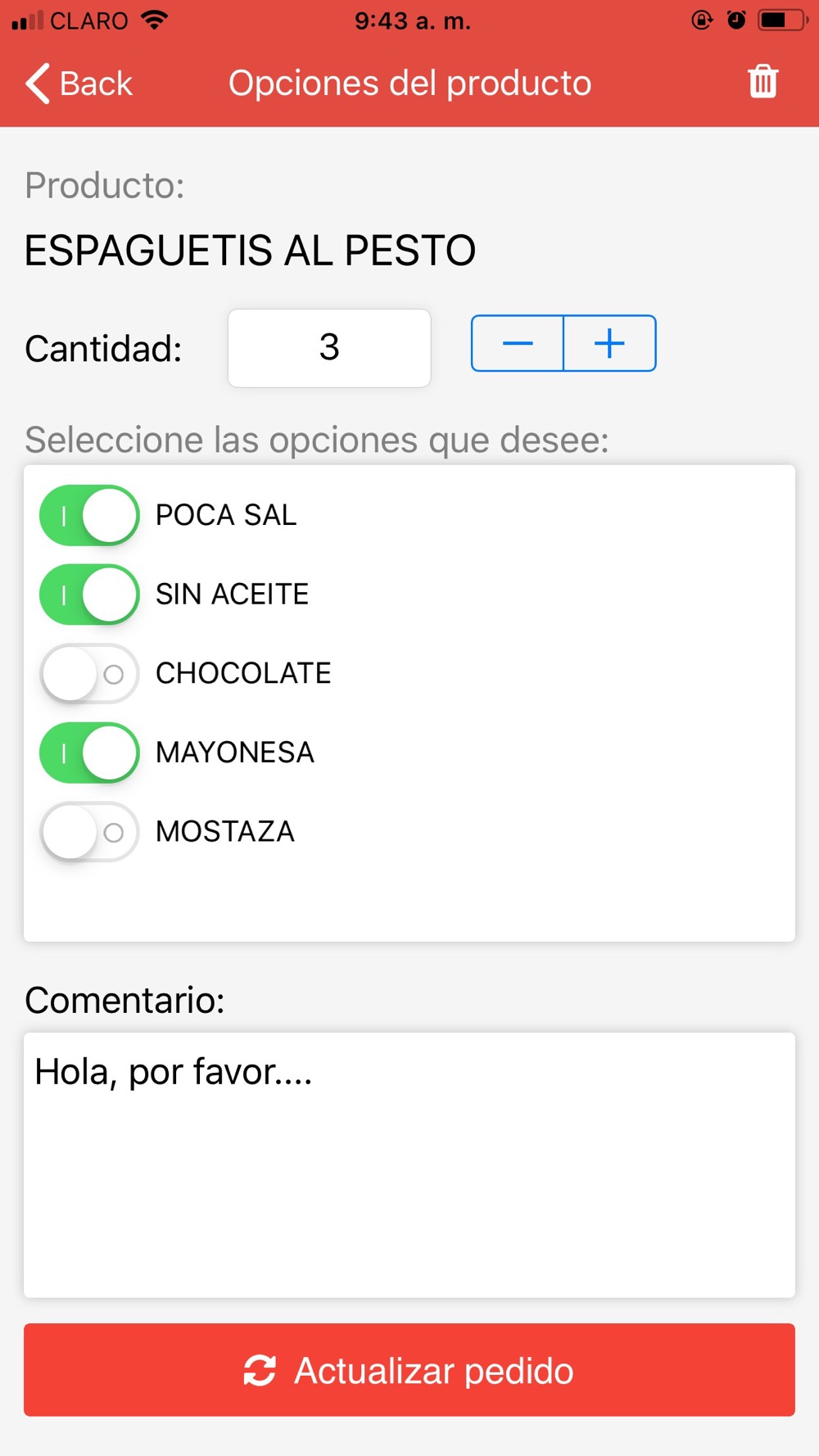This screenshot has height=1456, width=819.
Task: Disable the POCA SAL option
Action: 89,515
